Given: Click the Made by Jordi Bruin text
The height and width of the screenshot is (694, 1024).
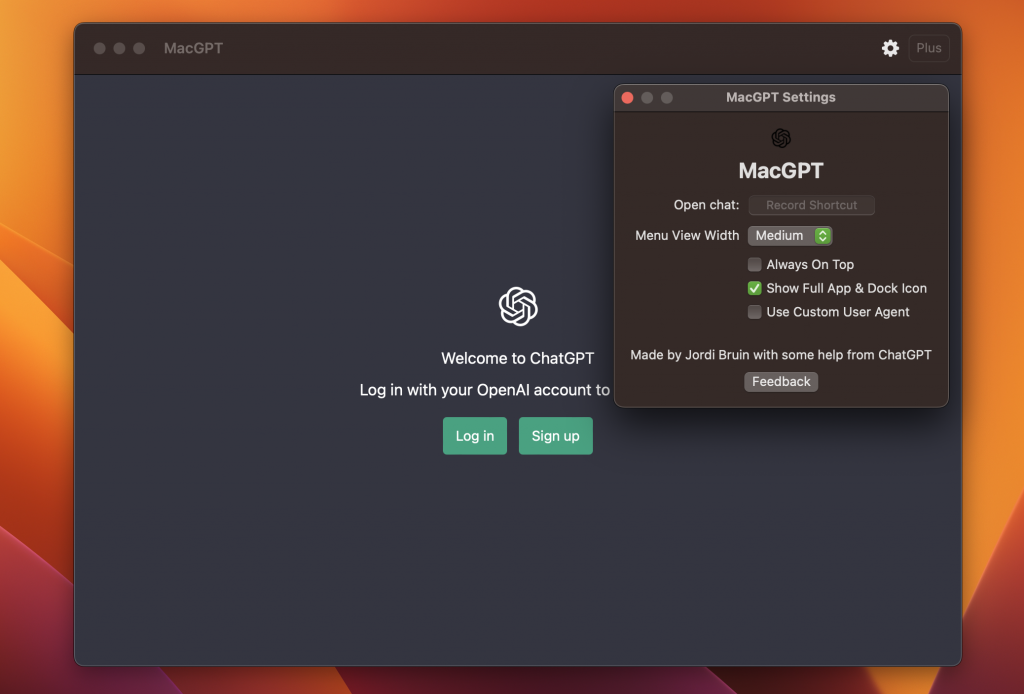Looking at the screenshot, I should (781, 355).
